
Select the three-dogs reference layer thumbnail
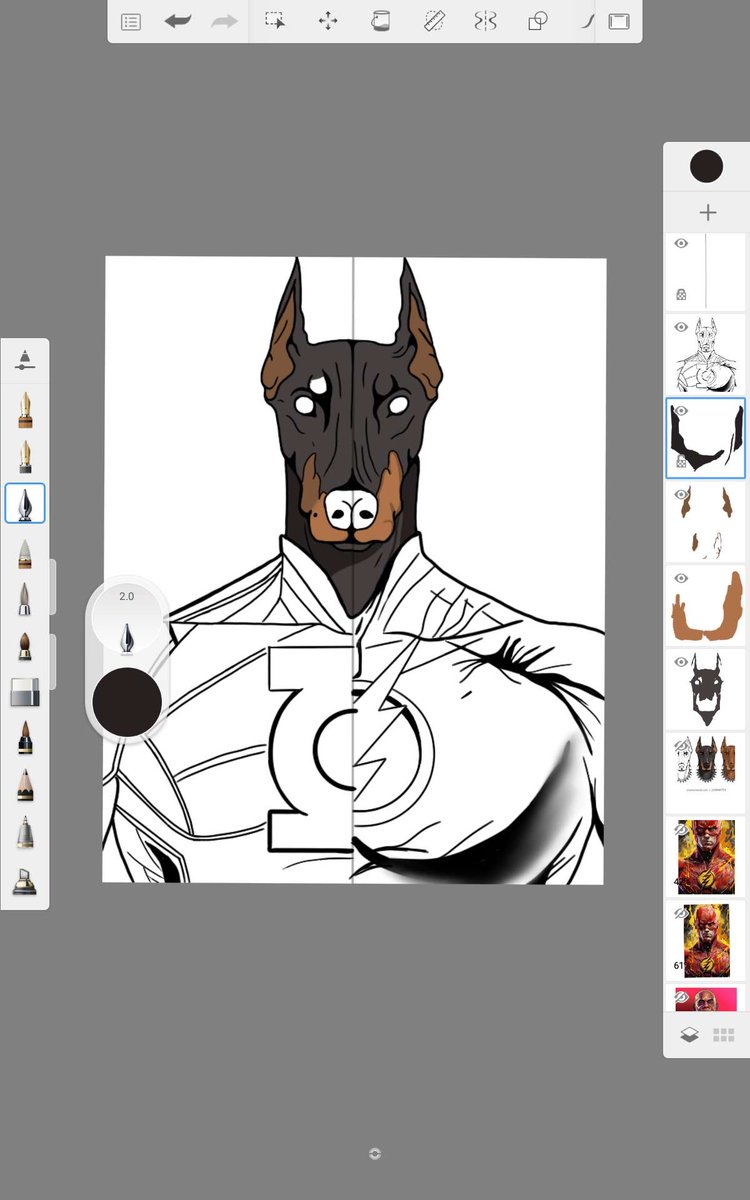pyautogui.click(x=707, y=773)
